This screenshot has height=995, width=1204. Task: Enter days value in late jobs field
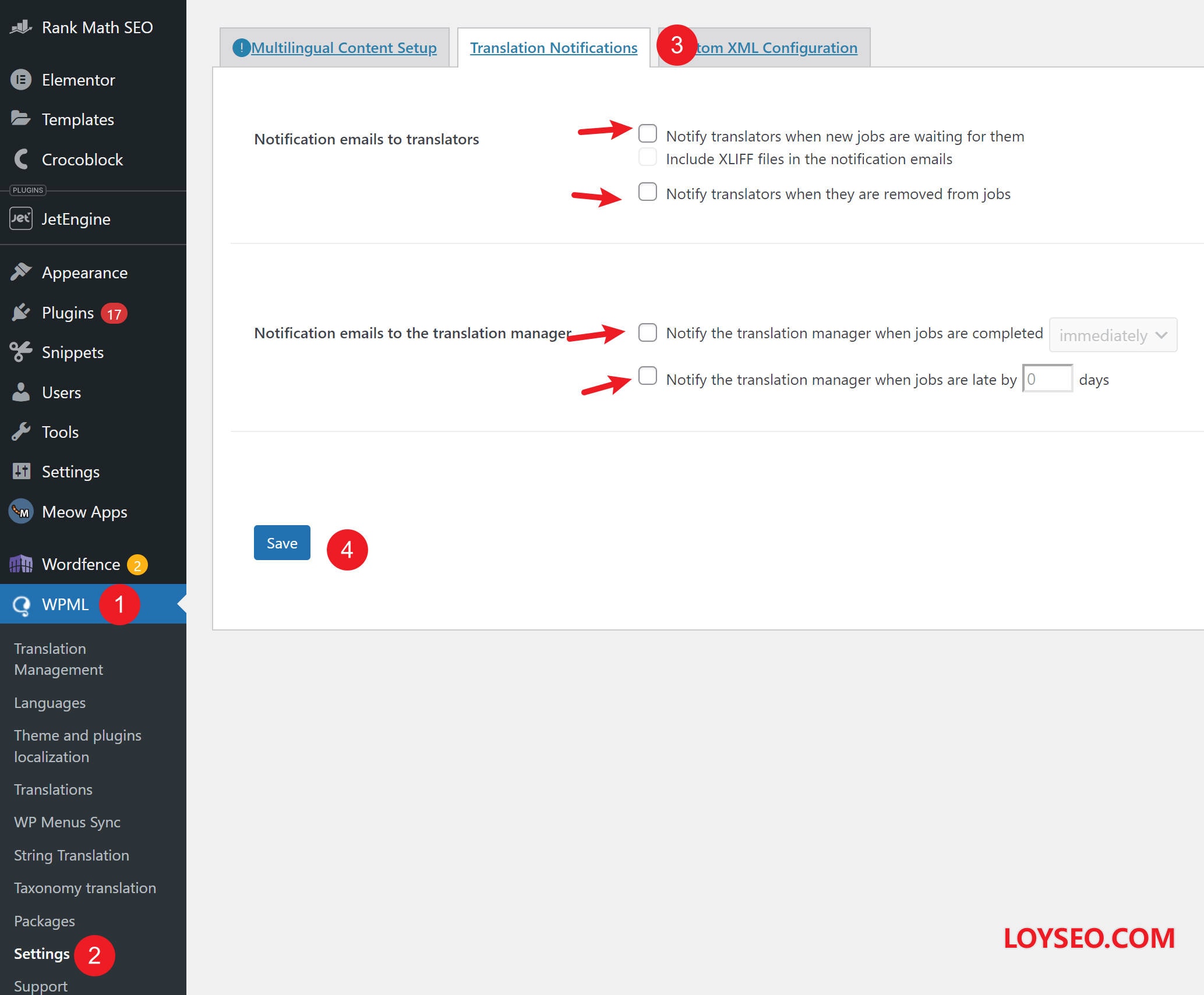(x=1048, y=379)
